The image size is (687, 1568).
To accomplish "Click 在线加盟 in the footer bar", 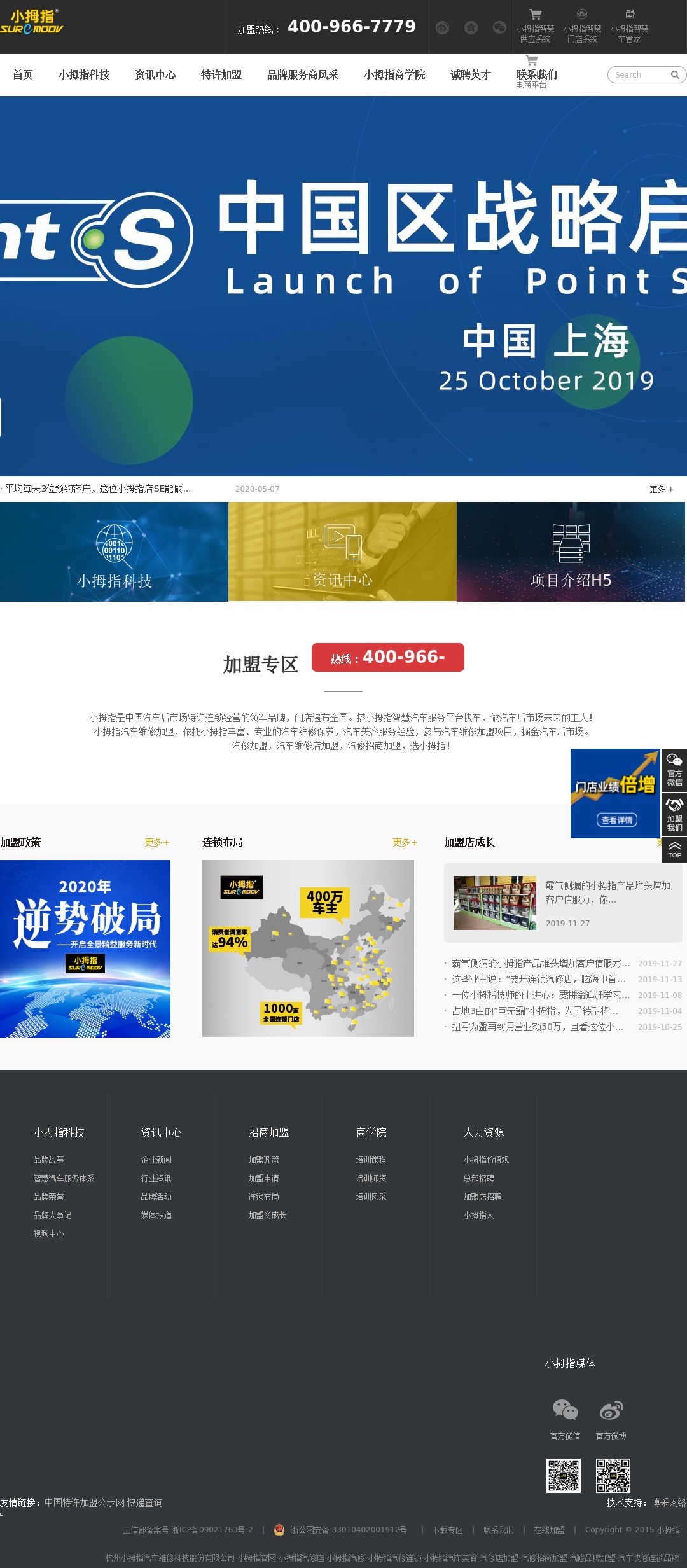I will click(x=549, y=1530).
